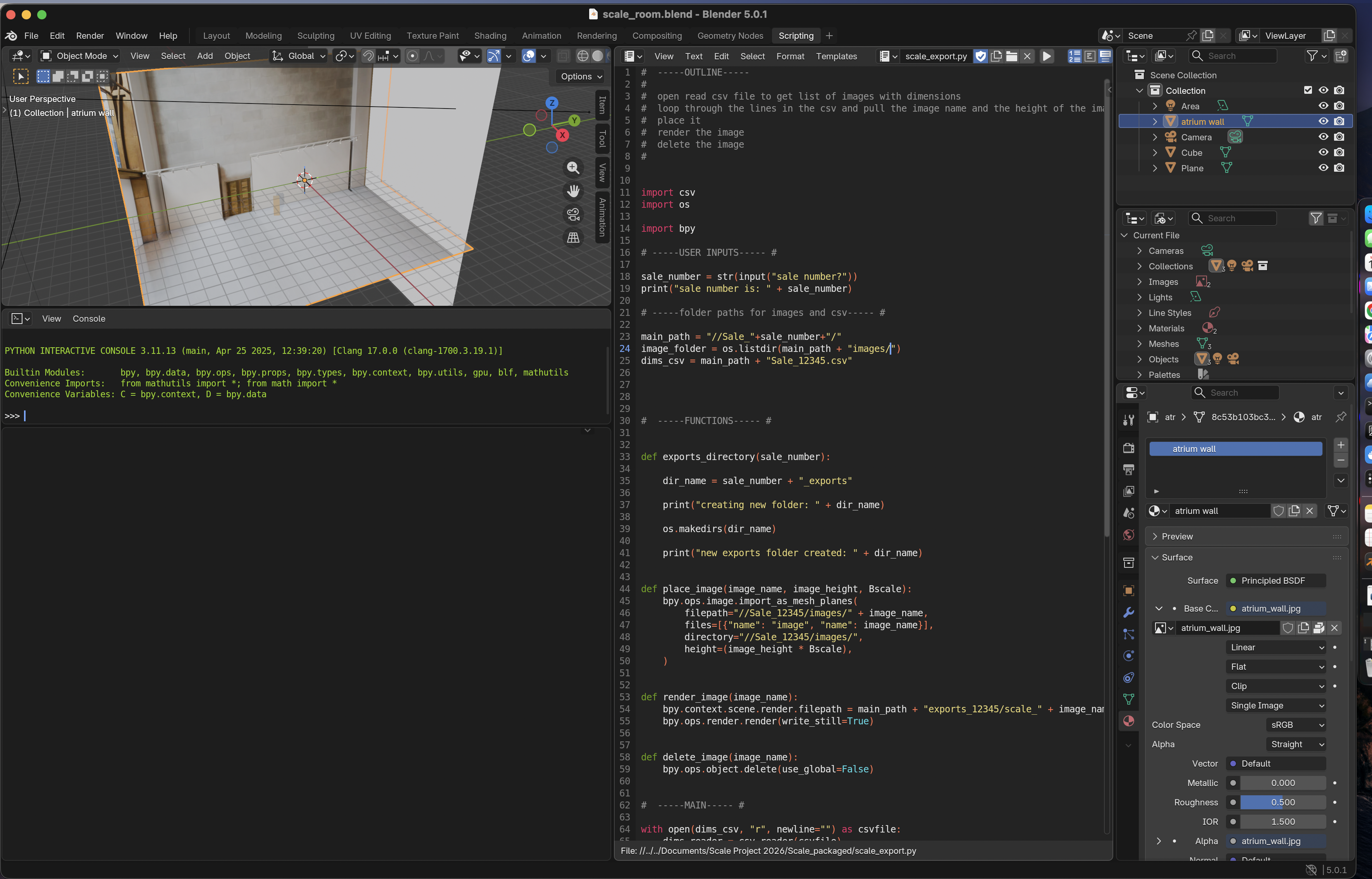1372x879 pixels.
Task: Toggle syntax highlighting in text editor
Action: [x=1105, y=56]
